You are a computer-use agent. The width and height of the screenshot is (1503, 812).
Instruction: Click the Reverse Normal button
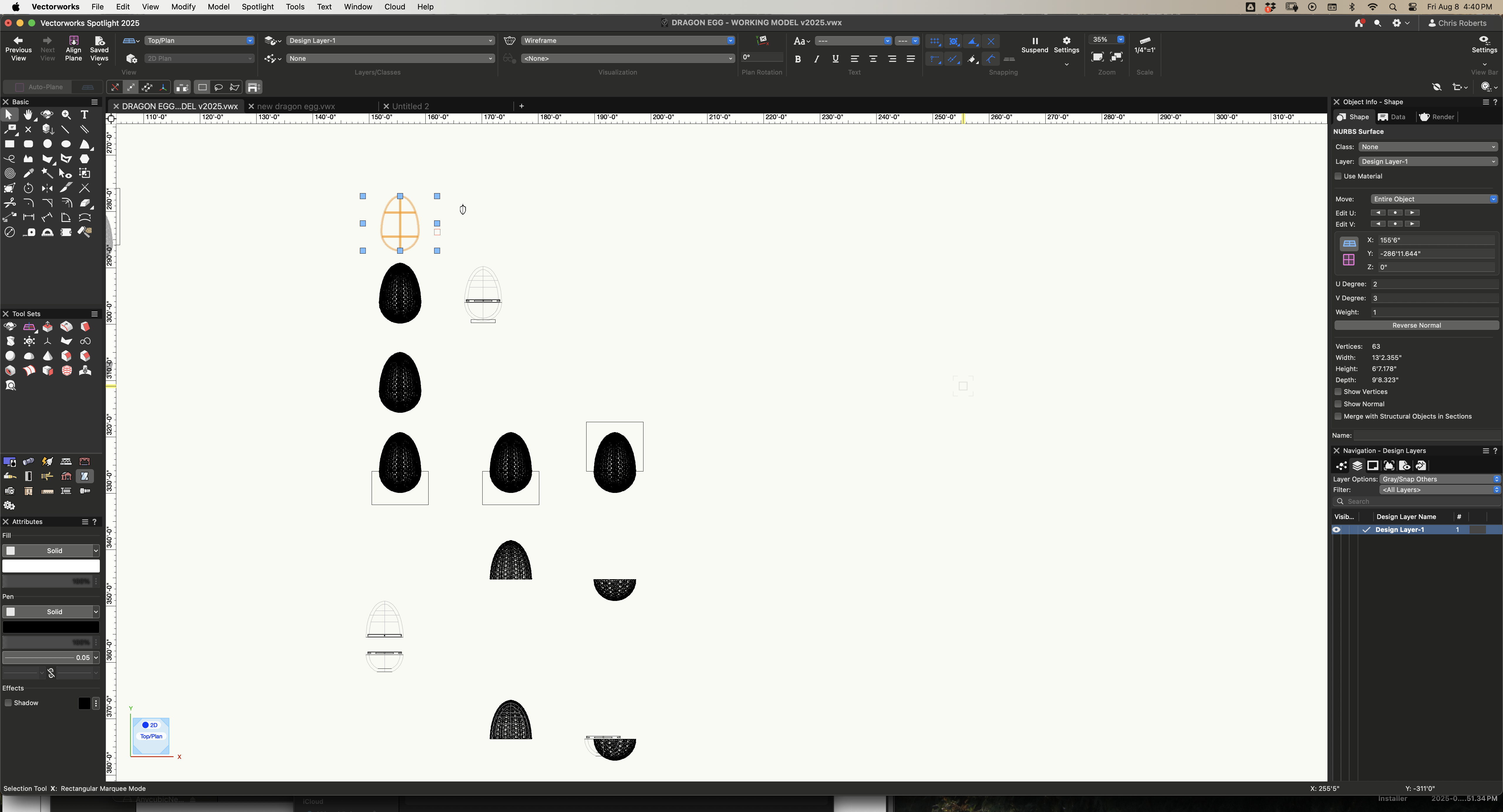pyautogui.click(x=1416, y=326)
